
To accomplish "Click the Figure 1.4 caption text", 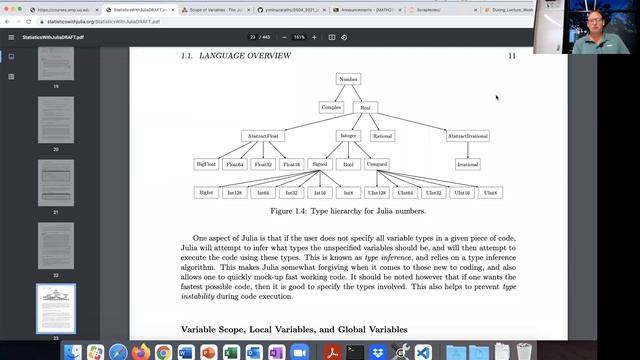I will point(348,211).
